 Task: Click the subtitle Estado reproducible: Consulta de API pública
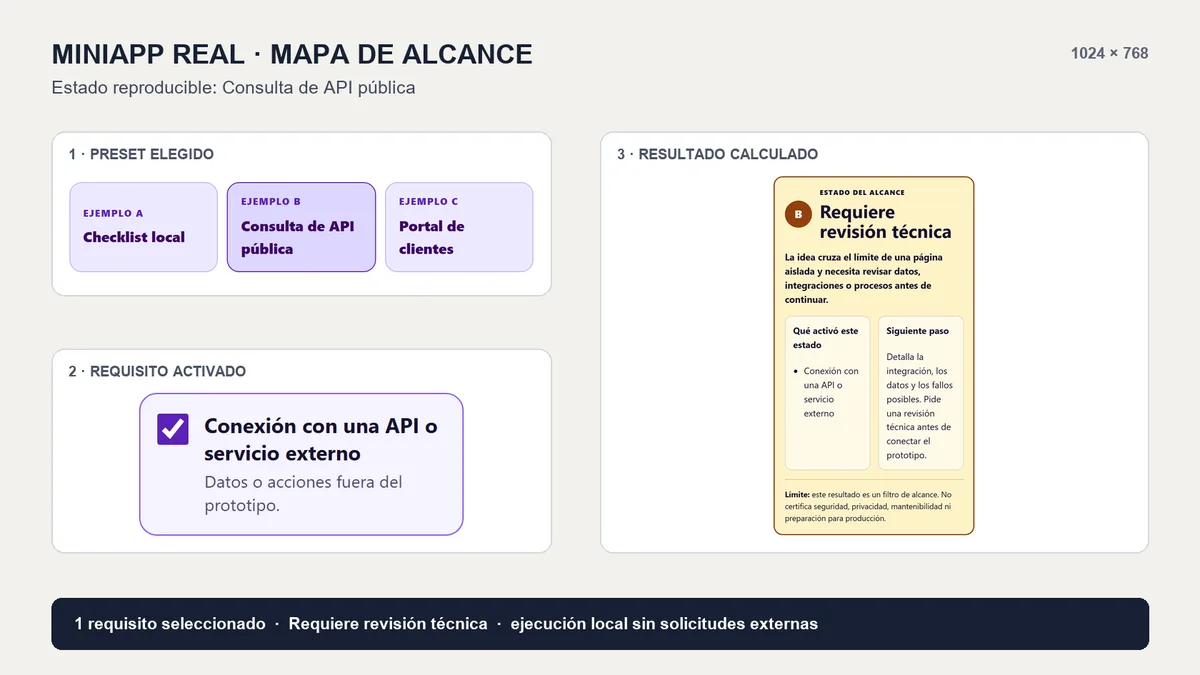(233, 88)
